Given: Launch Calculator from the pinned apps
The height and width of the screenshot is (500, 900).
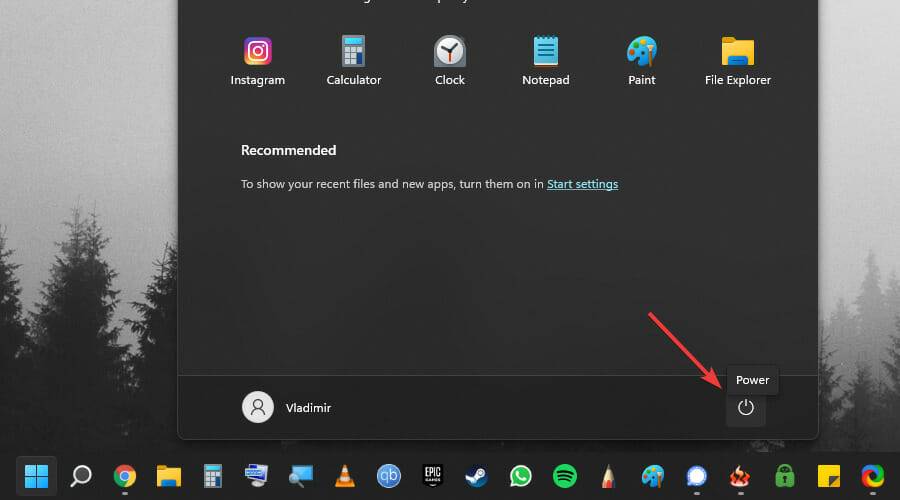Looking at the screenshot, I should click(x=354, y=61).
